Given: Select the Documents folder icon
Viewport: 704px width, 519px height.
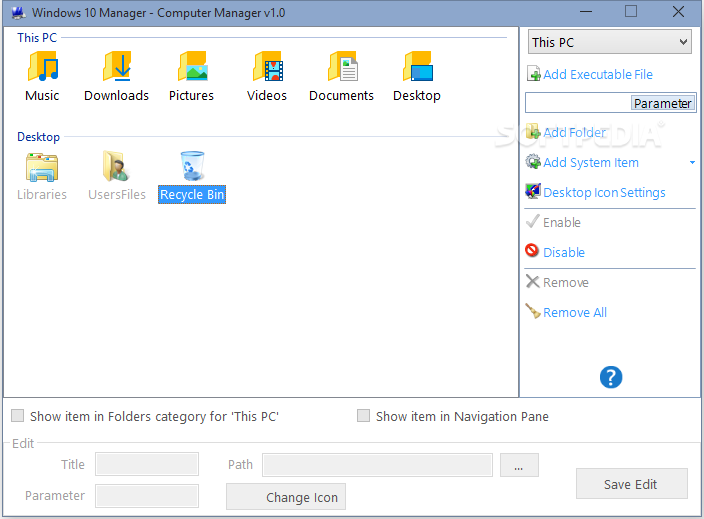Looking at the screenshot, I should 343,66.
